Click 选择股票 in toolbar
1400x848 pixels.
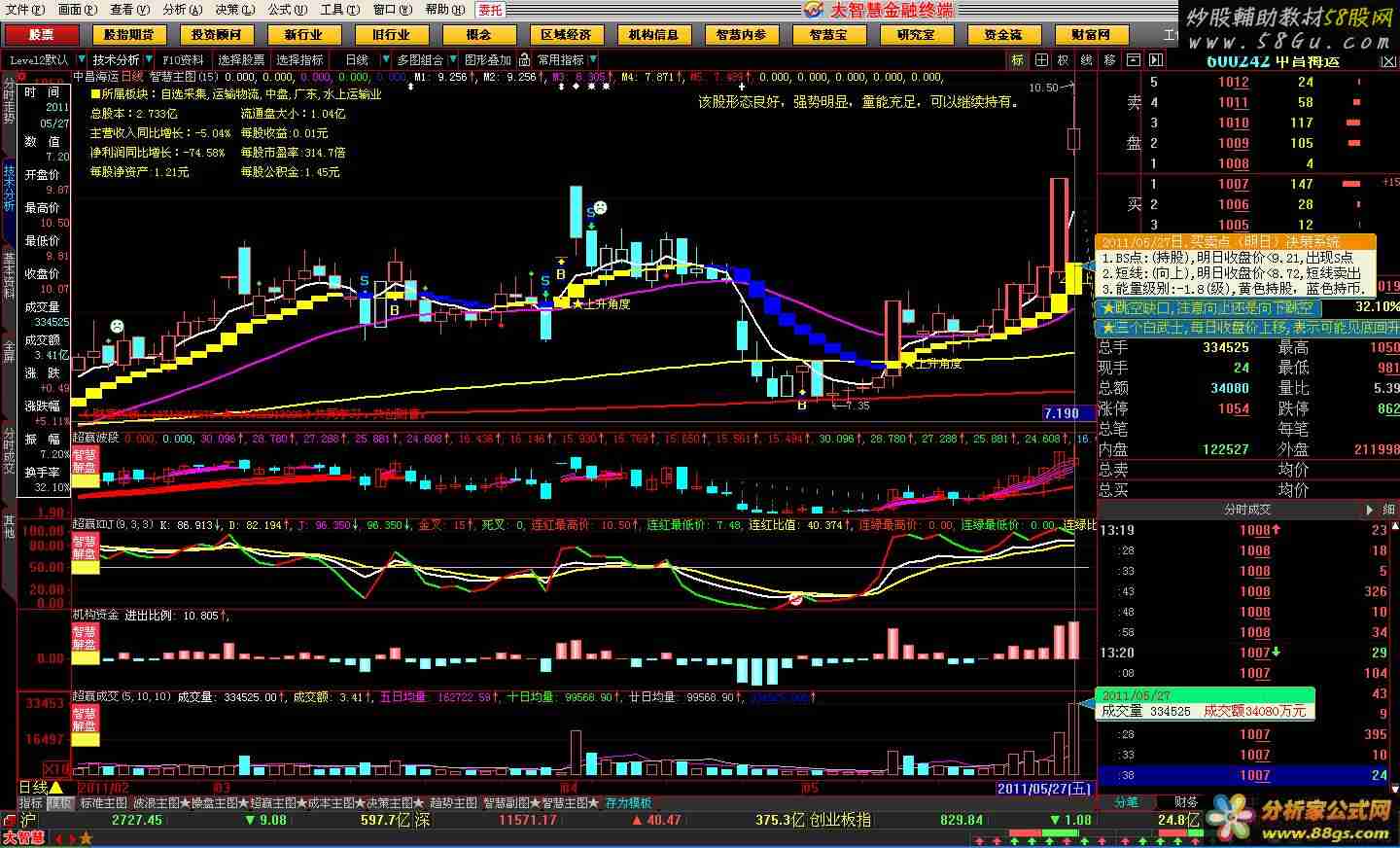coord(241,59)
